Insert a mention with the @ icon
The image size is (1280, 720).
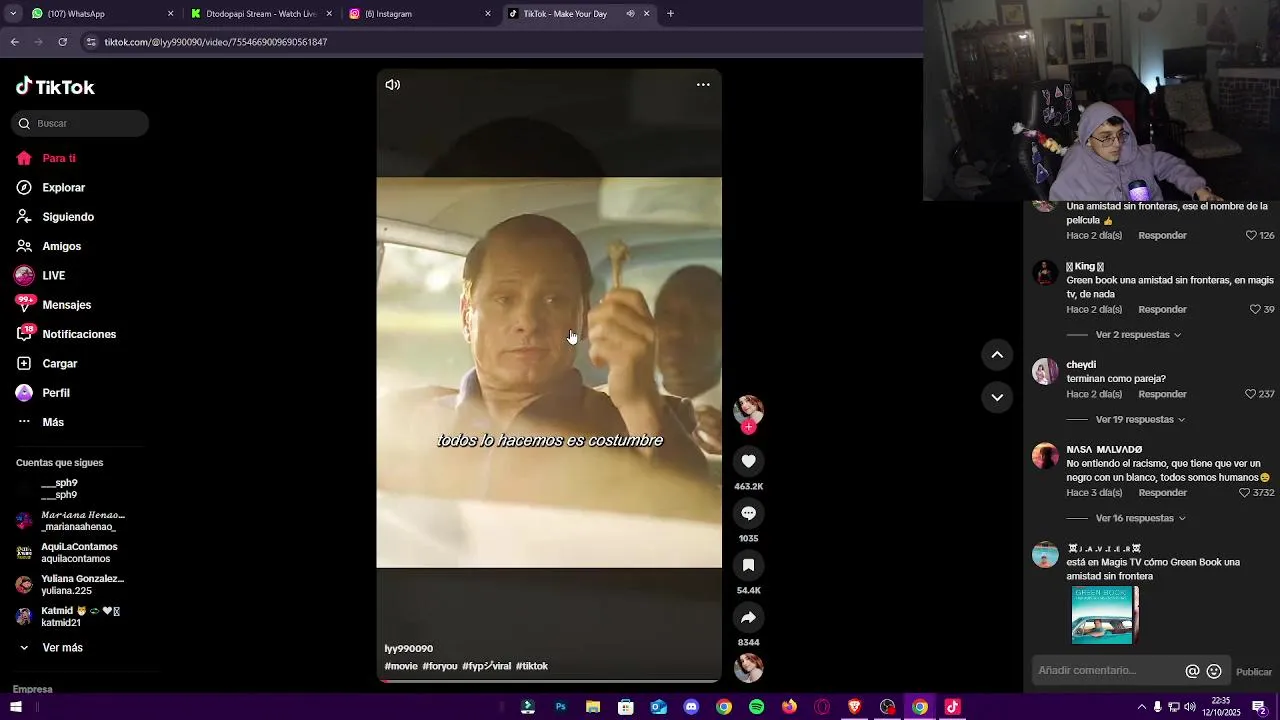[x=1192, y=672]
